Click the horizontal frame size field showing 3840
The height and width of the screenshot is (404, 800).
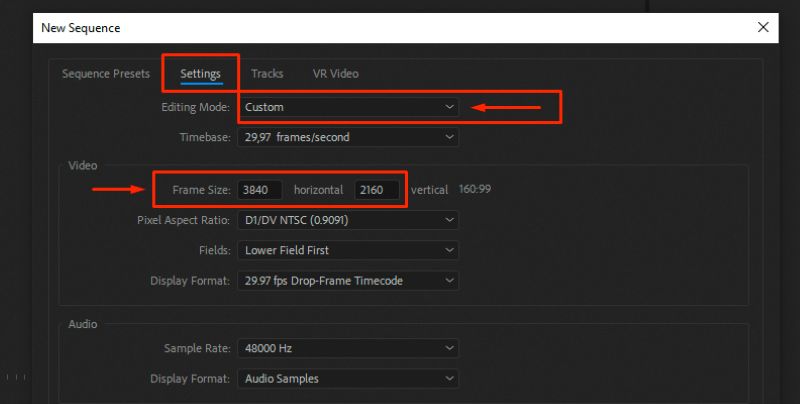pos(260,189)
